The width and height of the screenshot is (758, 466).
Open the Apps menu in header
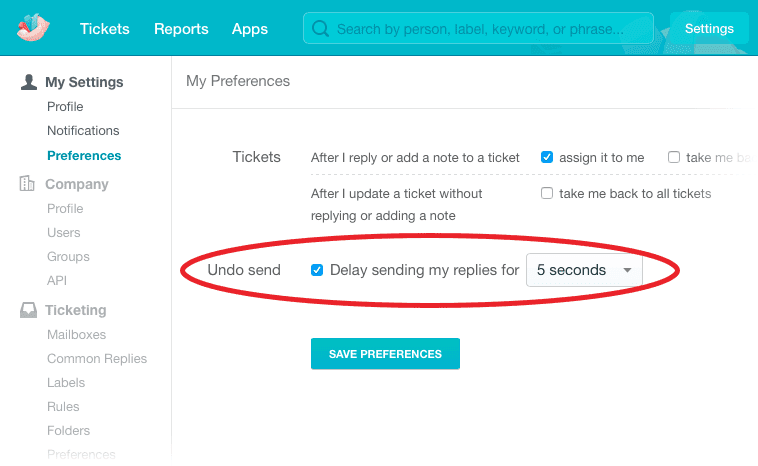(x=249, y=29)
